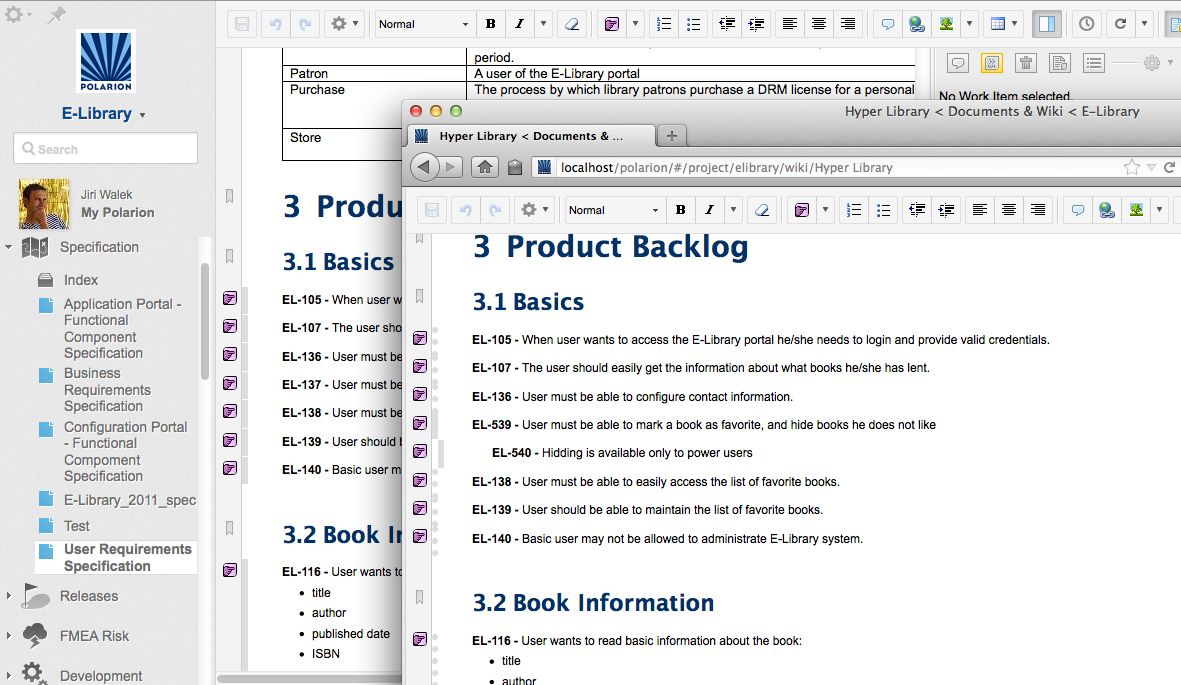Reload the page with the browser refresh button
The height and width of the screenshot is (685, 1181).
pos(1169,167)
